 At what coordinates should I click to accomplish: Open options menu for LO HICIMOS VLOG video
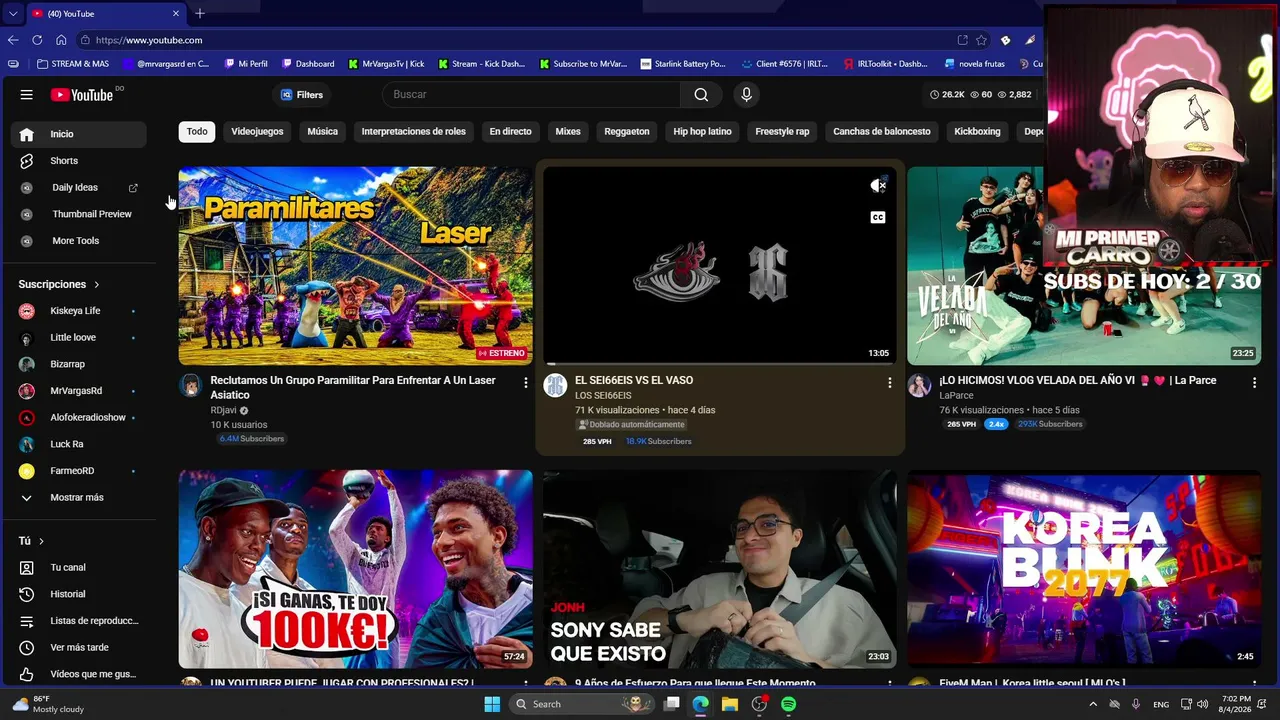click(x=1254, y=382)
